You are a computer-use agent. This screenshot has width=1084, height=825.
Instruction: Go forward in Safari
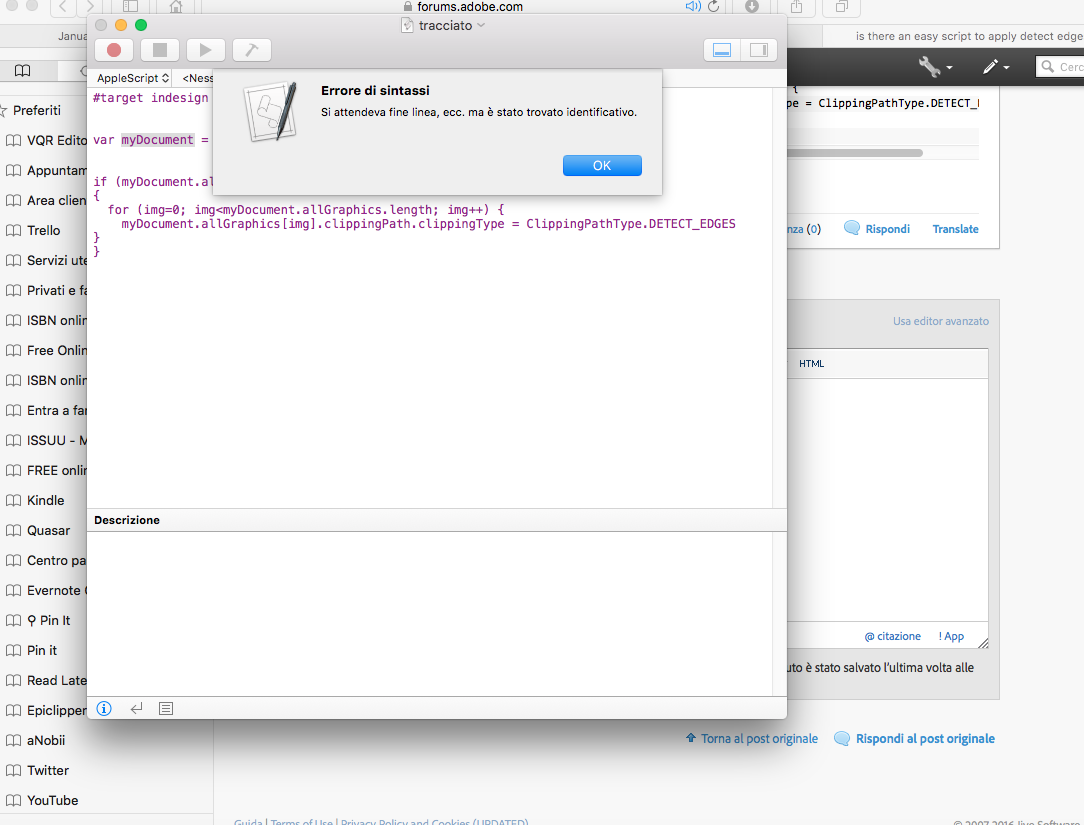(x=89, y=7)
